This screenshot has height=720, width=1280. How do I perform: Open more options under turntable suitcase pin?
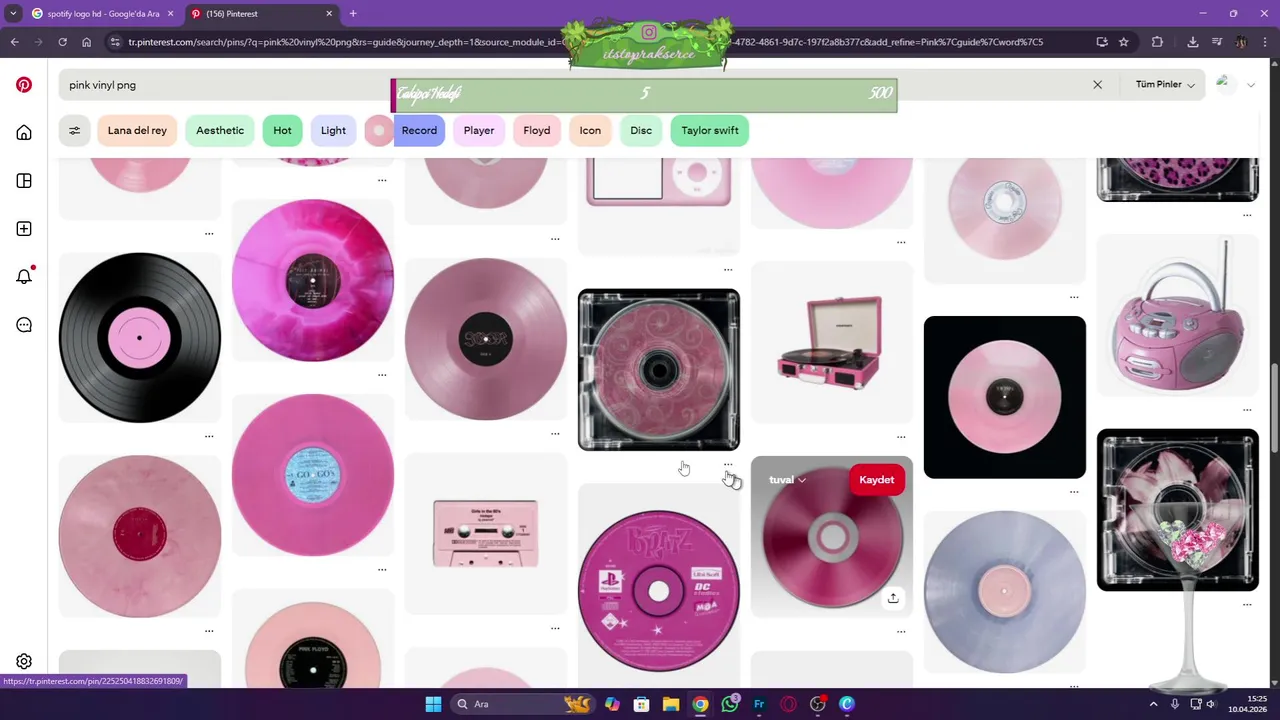901,437
